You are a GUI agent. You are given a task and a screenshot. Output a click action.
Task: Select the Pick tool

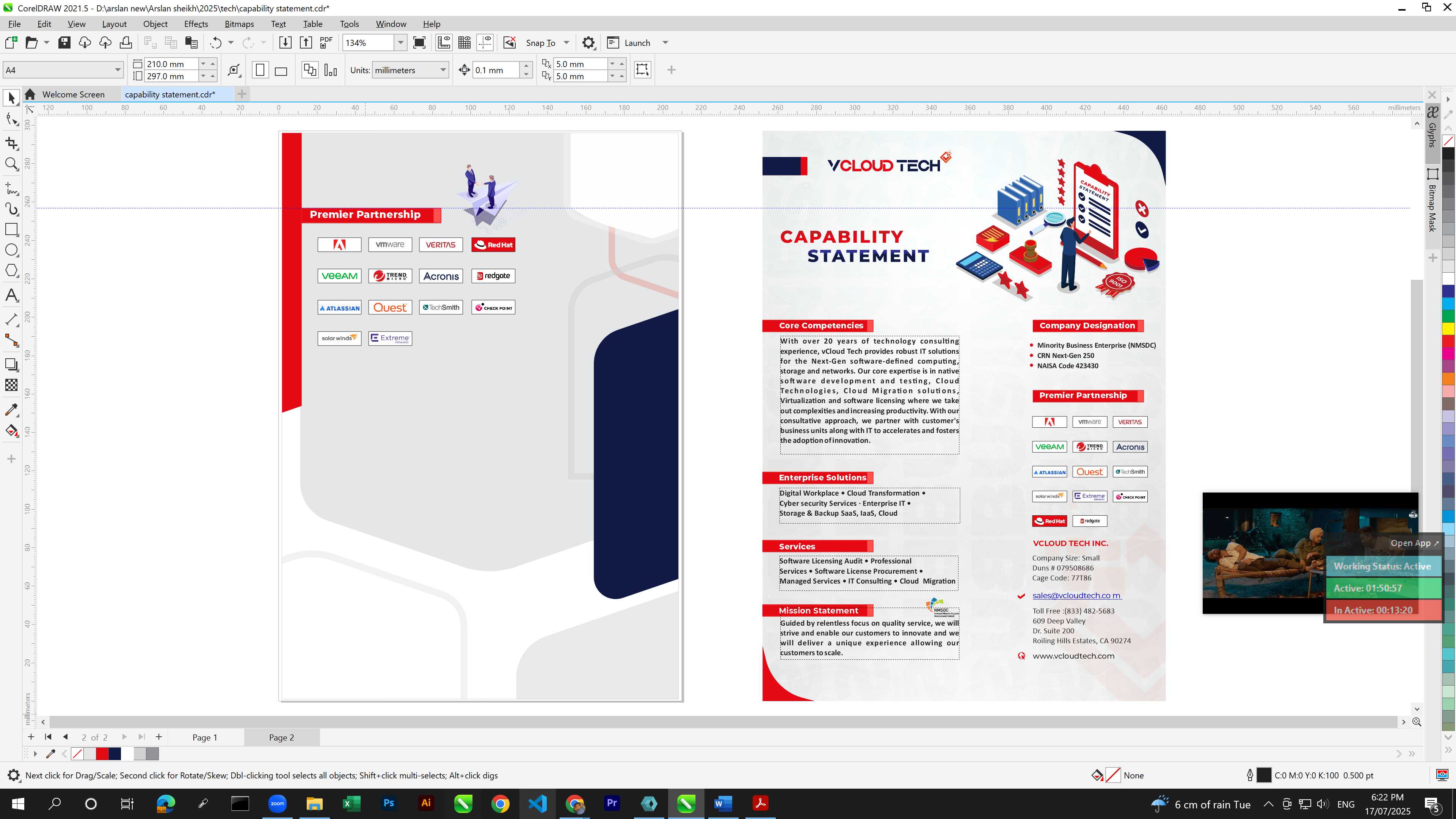click(x=11, y=98)
